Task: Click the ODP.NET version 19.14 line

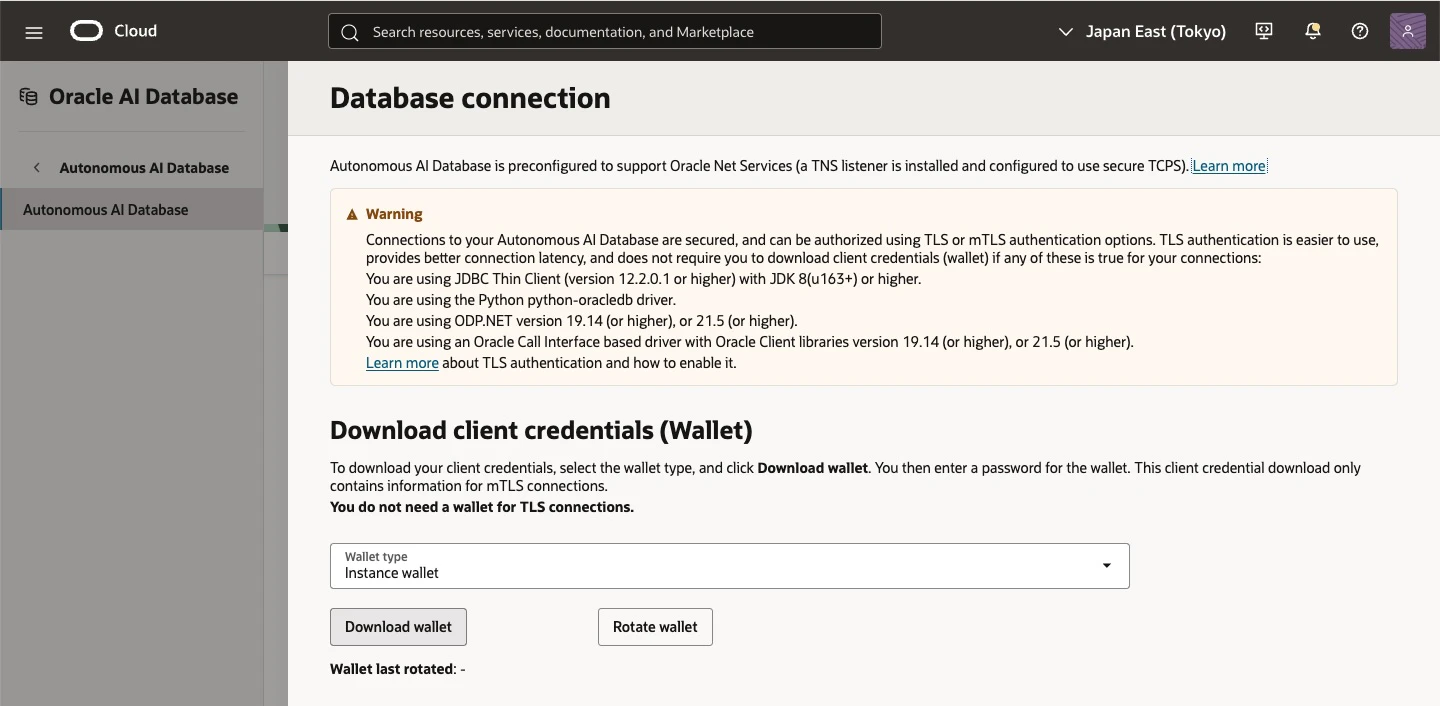Action: pos(582,321)
